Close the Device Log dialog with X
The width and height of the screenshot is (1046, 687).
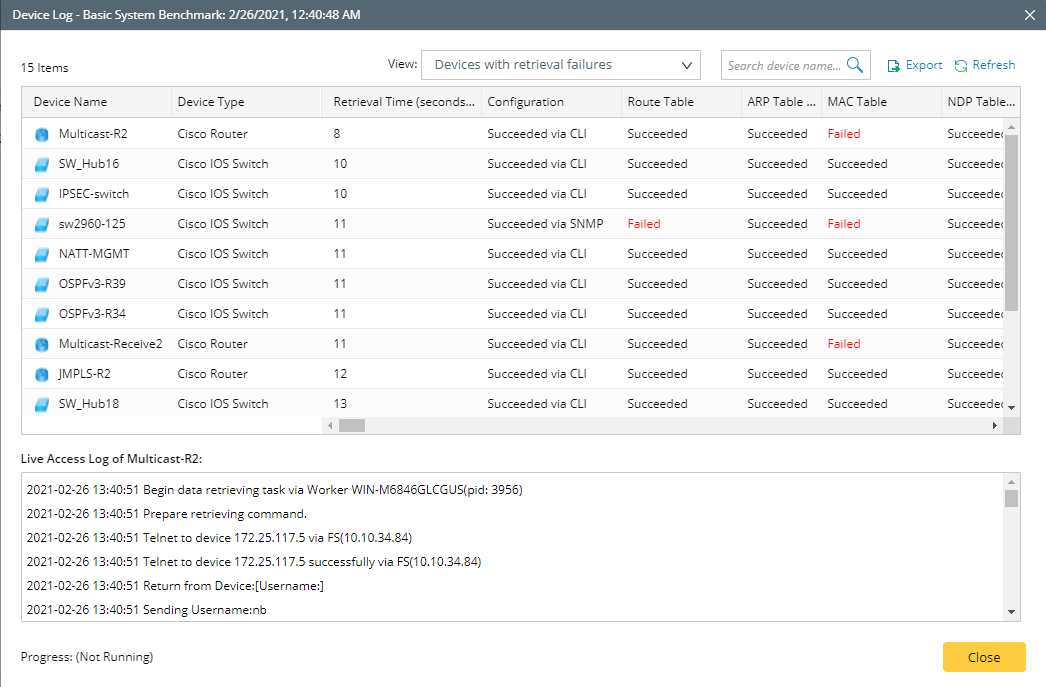(x=1029, y=15)
